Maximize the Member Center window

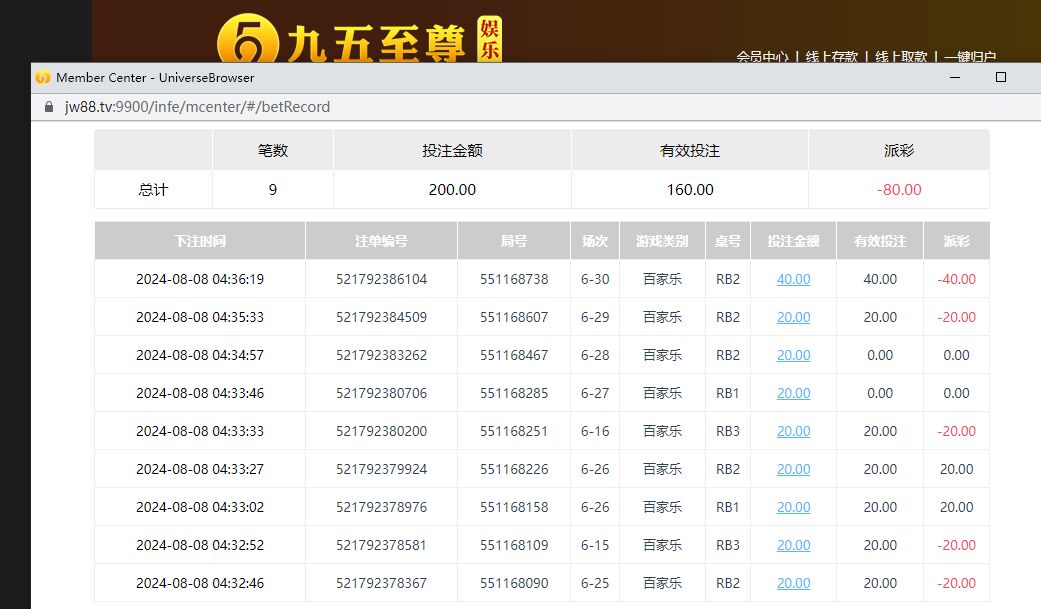click(x=1000, y=77)
